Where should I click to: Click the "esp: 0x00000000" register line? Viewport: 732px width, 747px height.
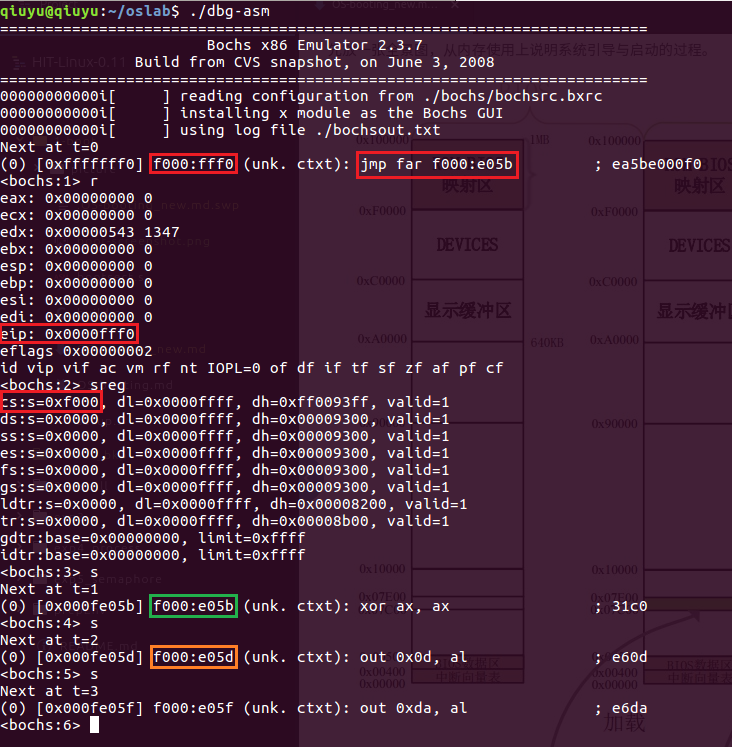click(x=76, y=266)
